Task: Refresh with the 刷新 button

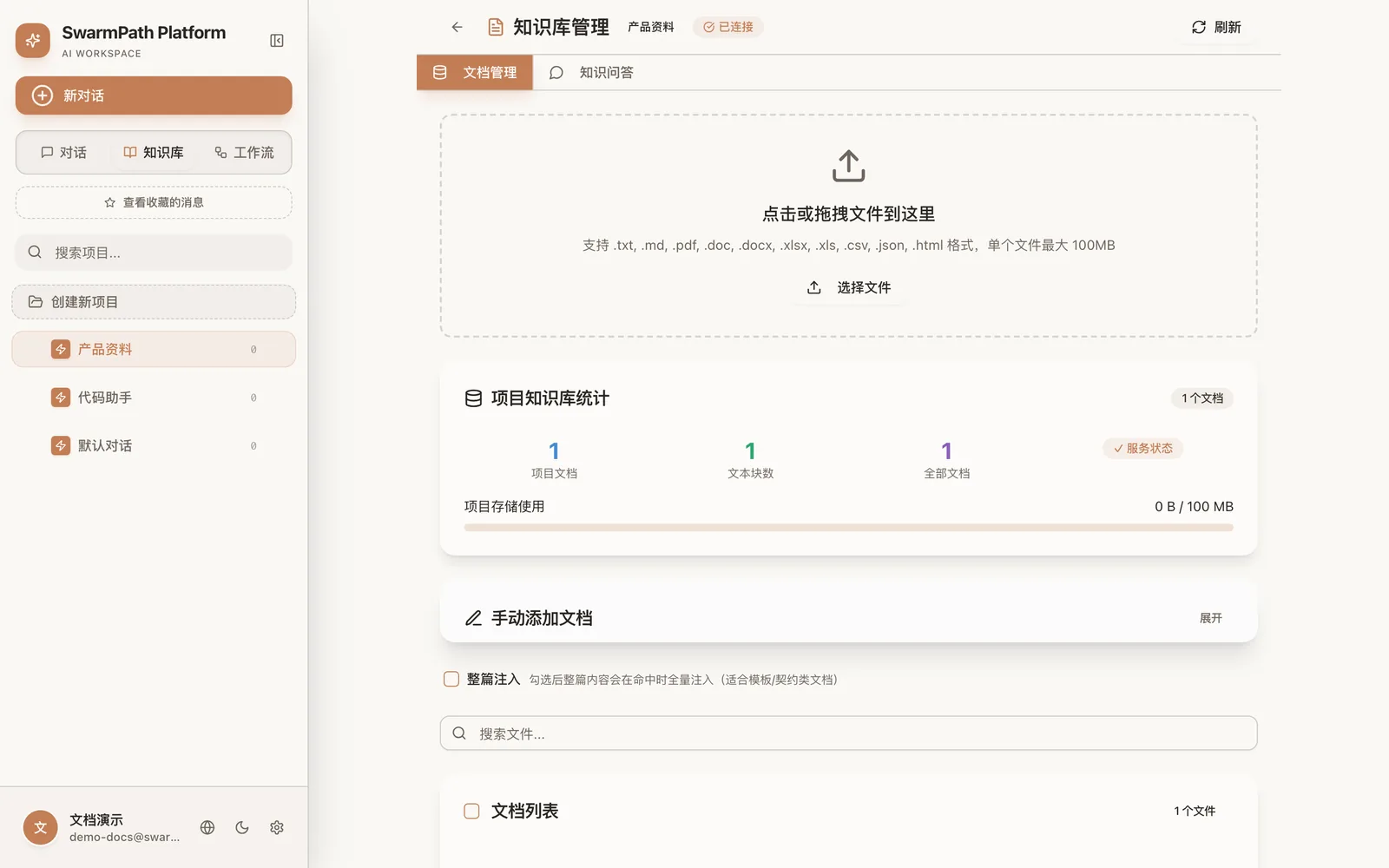Action: pyautogui.click(x=1216, y=27)
